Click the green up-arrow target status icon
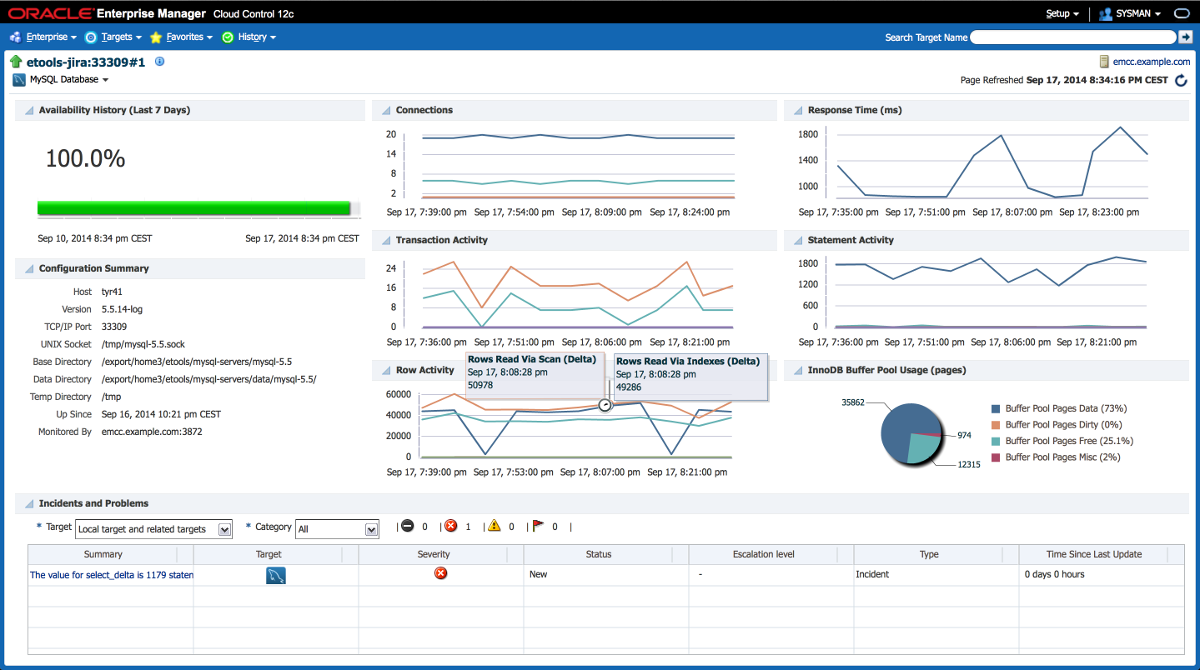The image size is (1200, 670). tap(16, 62)
